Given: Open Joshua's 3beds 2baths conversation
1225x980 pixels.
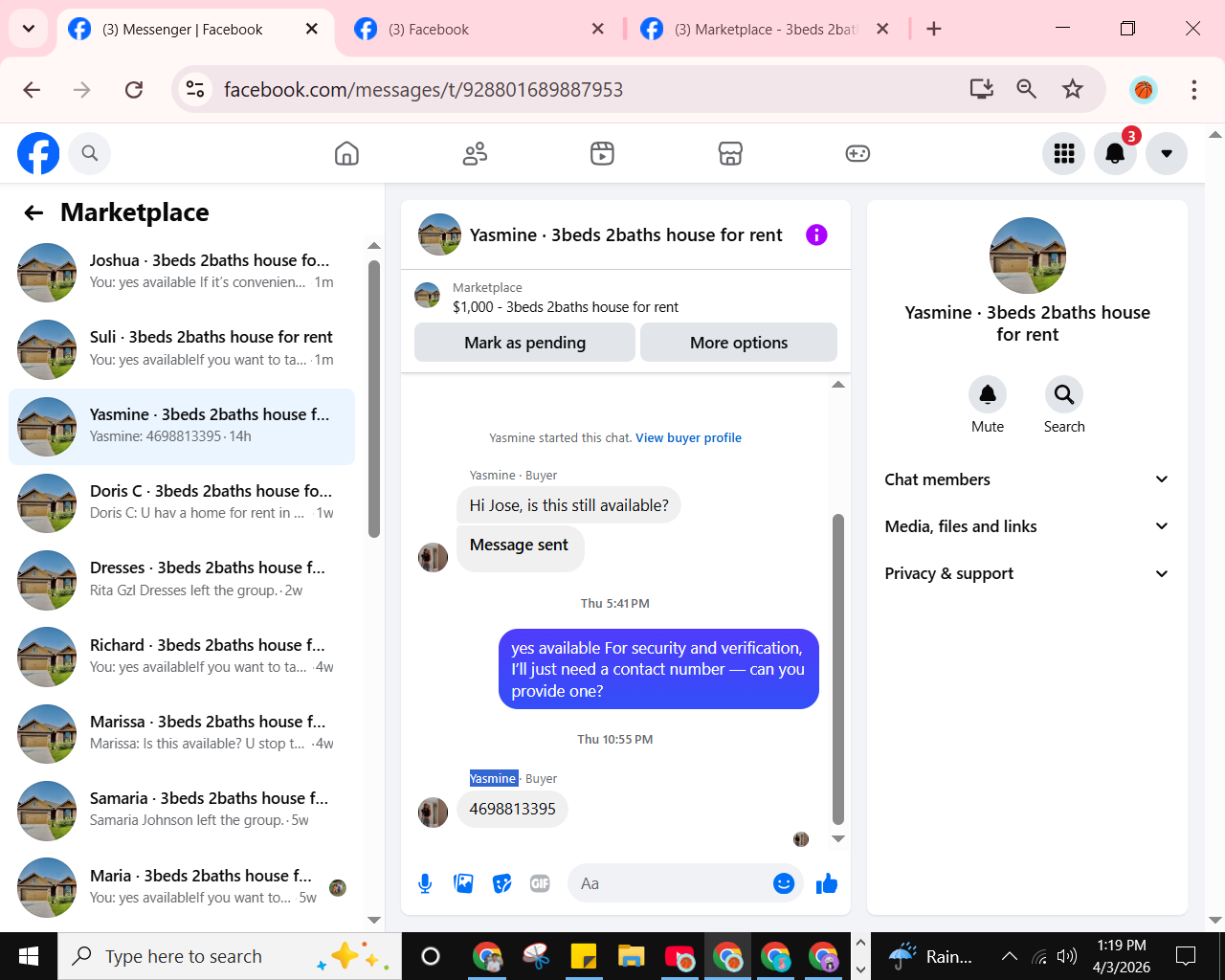Looking at the screenshot, I should pyautogui.click(x=182, y=272).
